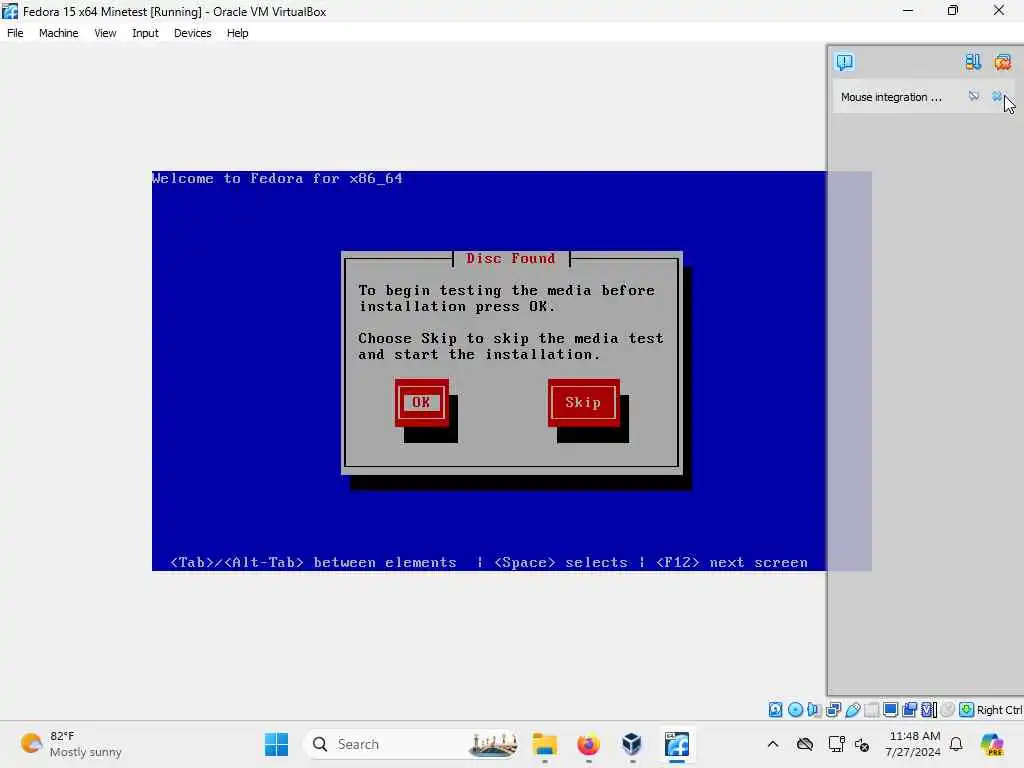Click the display monitor status icon
This screenshot has width=1024, height=768.
coord(890,710)
